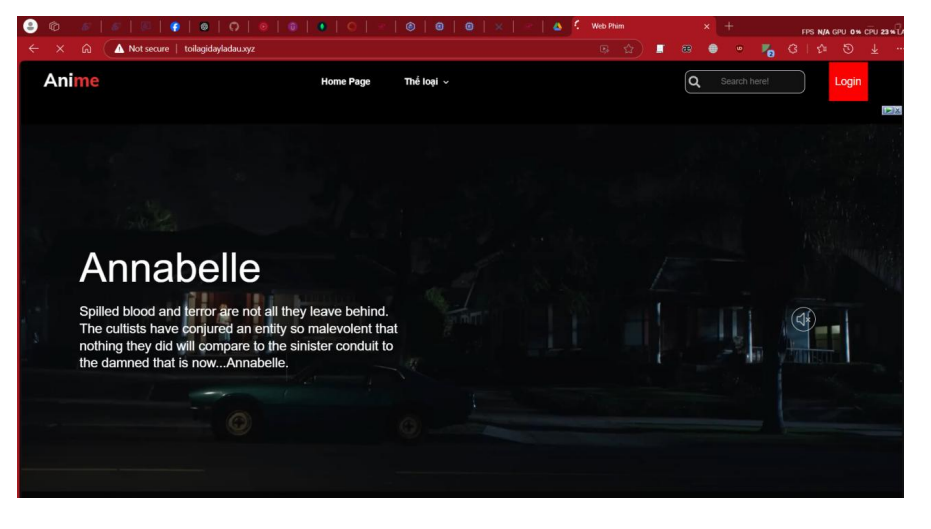This screenshot has width=931, height=529.
Task: Open the browser downloads icon
Action: (x=874, y=49)
